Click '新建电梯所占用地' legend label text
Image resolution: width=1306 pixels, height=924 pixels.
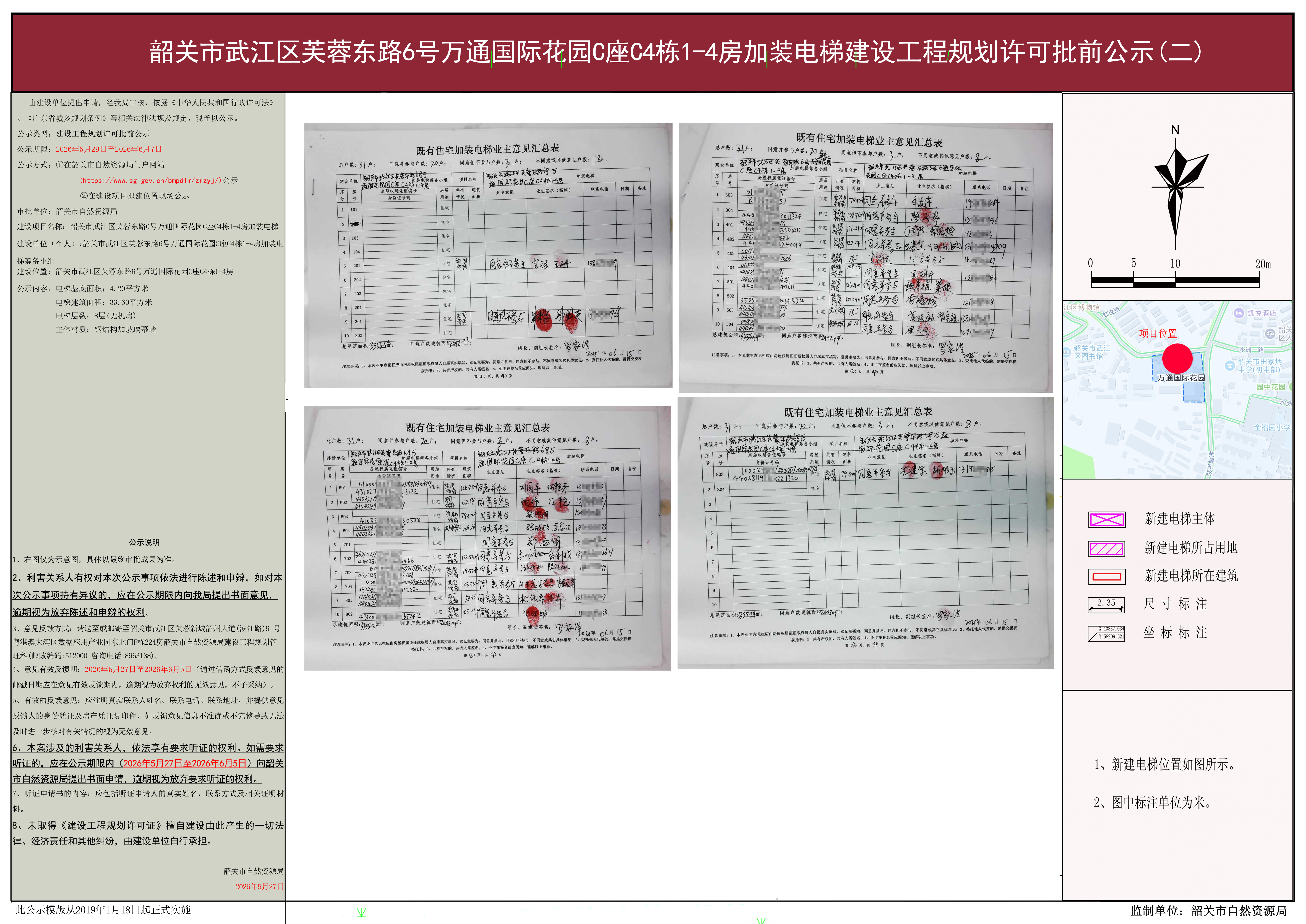tap(1191, 547)
